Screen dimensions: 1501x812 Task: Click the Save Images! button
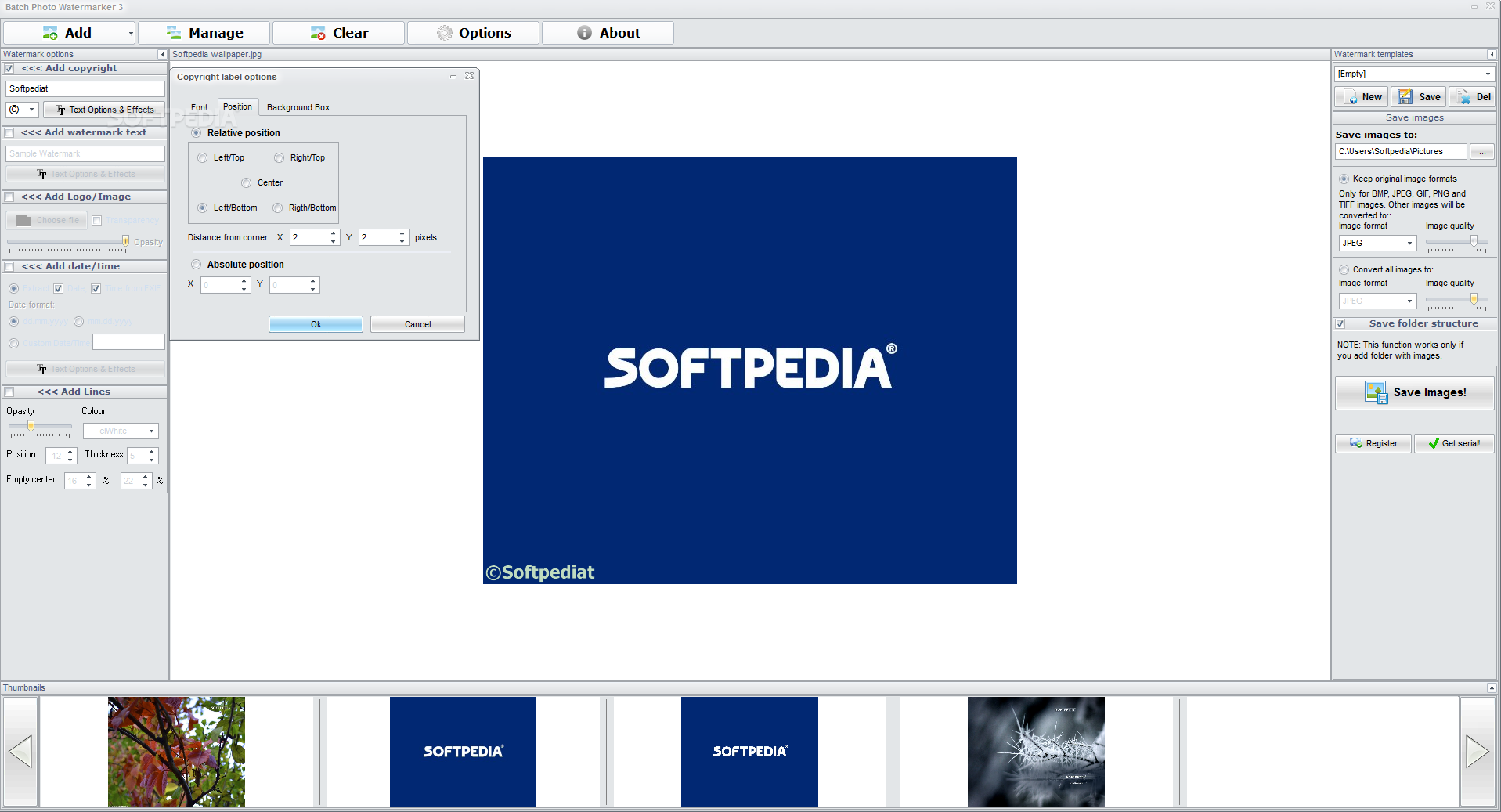tap(1415, 392)
